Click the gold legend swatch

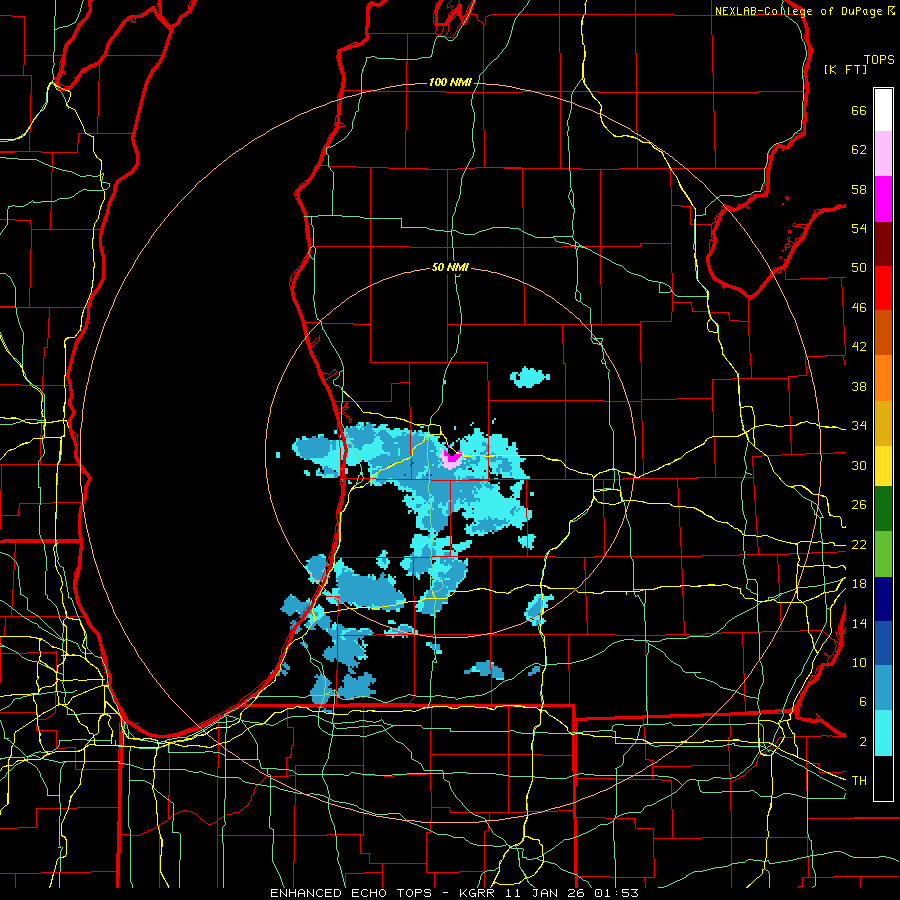coord(883,423)
